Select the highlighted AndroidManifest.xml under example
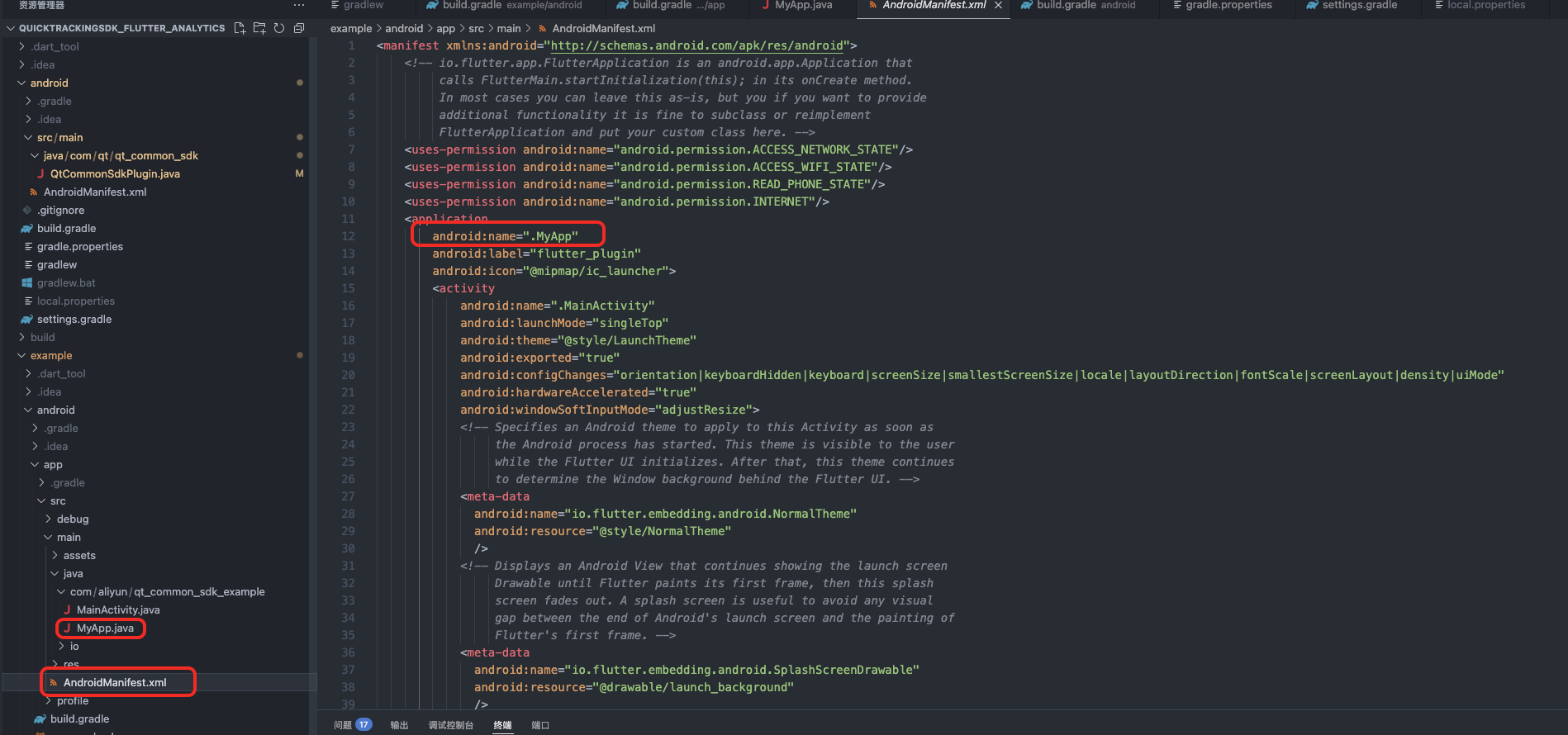Screen dimensions: 1568x735 tap(115, 682)
